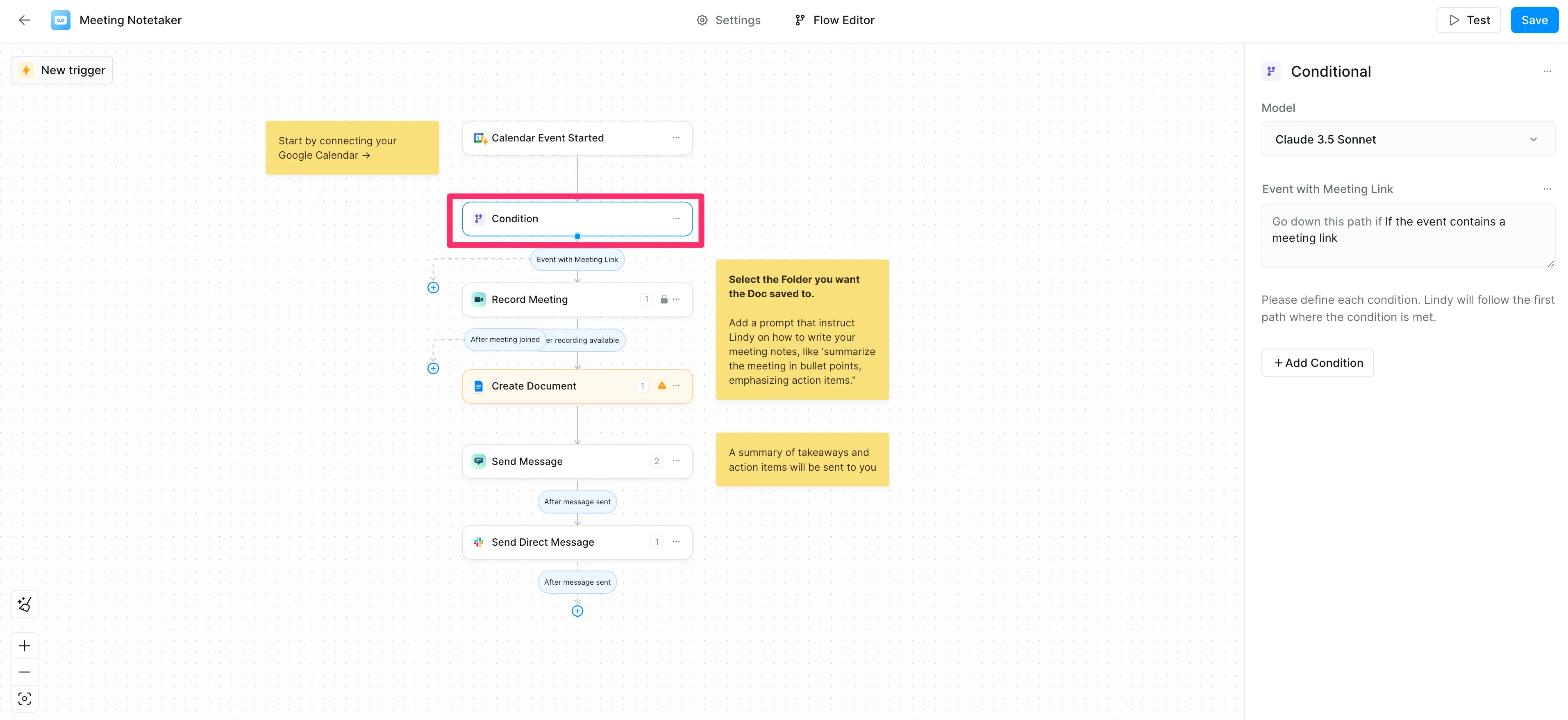This screenshot has height=720, width=1568.
Task: Open Event with Meeting Link options menu
Action: pyautogui.click(x=1547, y=189)
